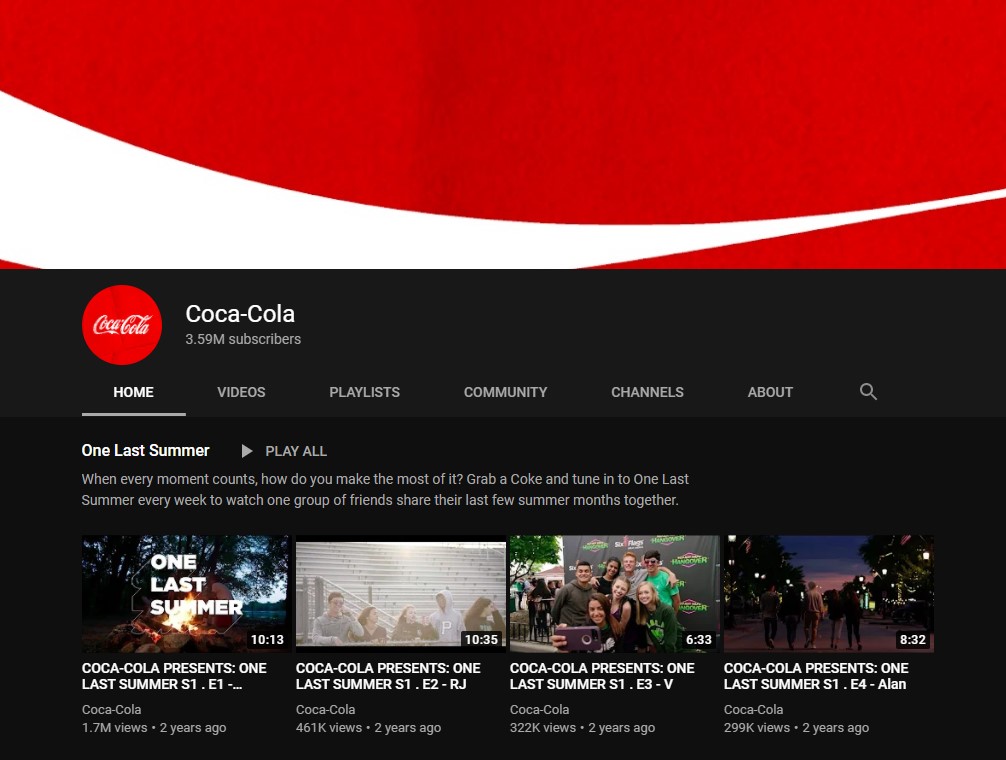The image size is (1006, 760).
Task: Click the Coca-Cola channel name heading
Action: coord(240,314)
